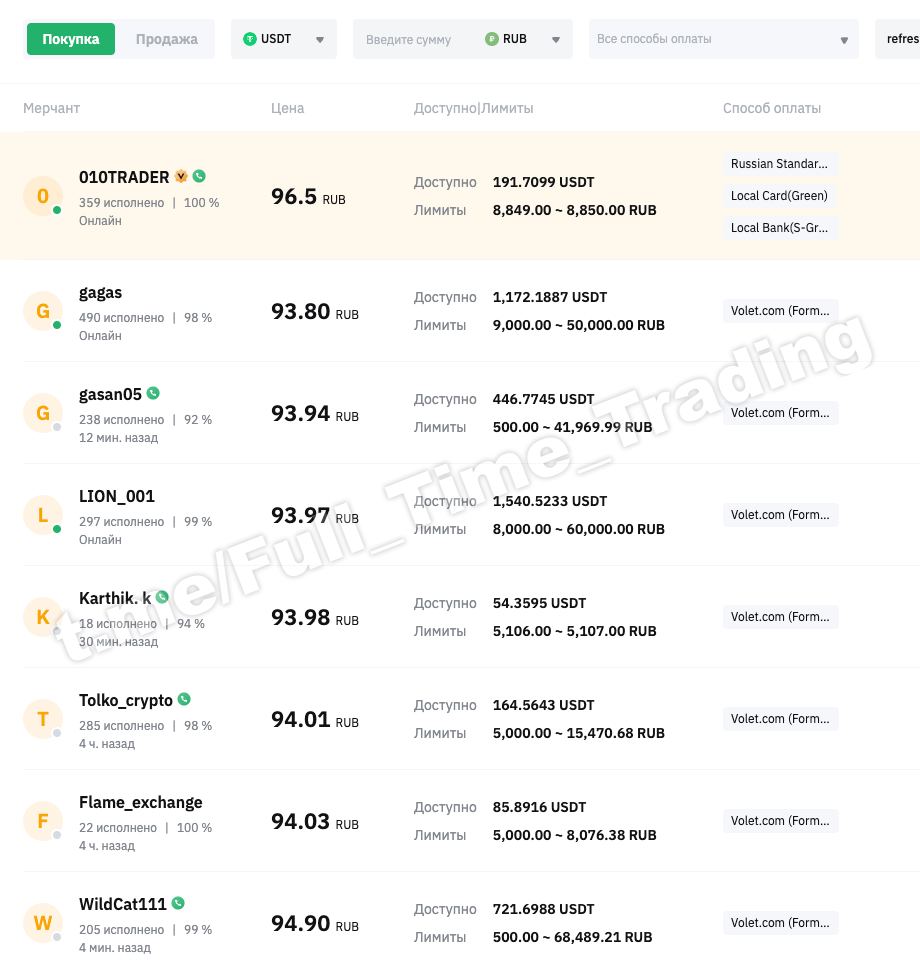Click the gagas merchant avatar icon
The height and width of the screenshot is (970, 920).
(43, 311)
